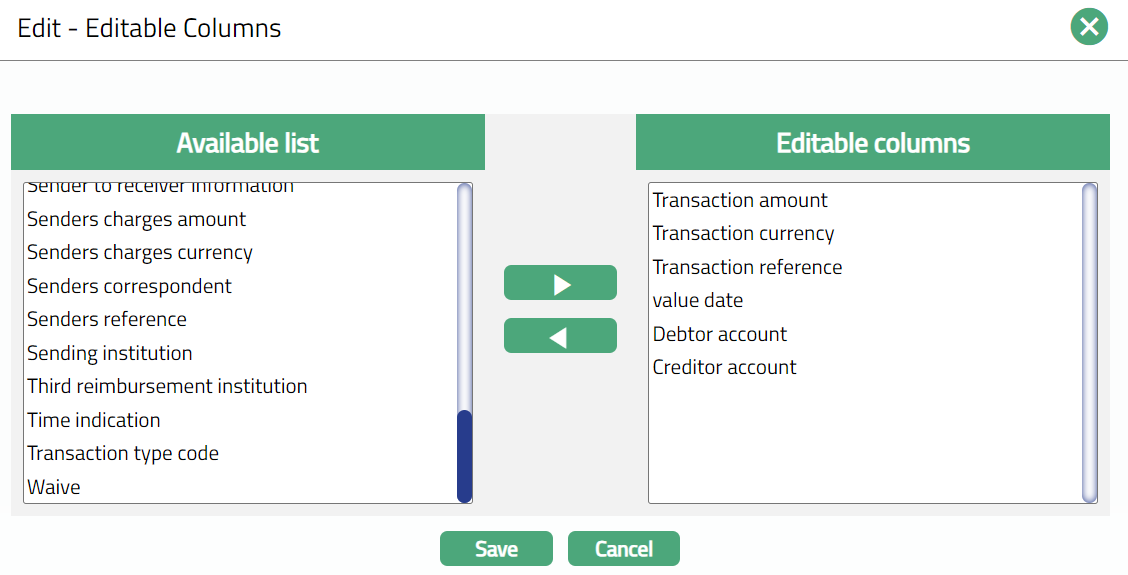Select Time indication list item

tap(94, 420)
